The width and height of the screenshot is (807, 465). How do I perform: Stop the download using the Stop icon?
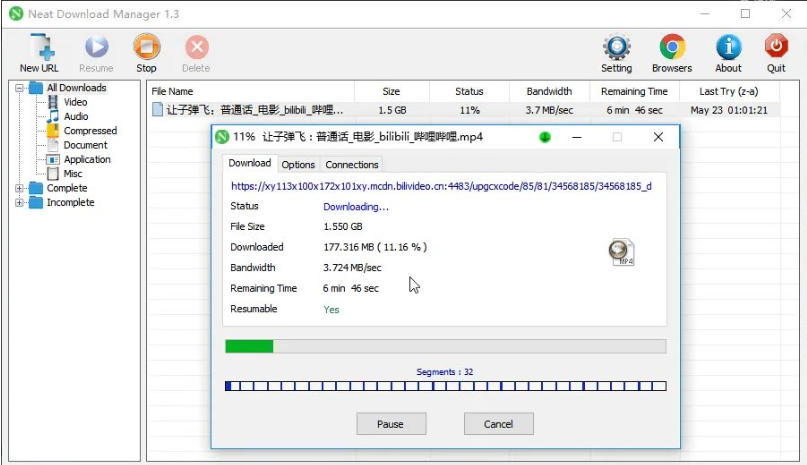(146, 47)
